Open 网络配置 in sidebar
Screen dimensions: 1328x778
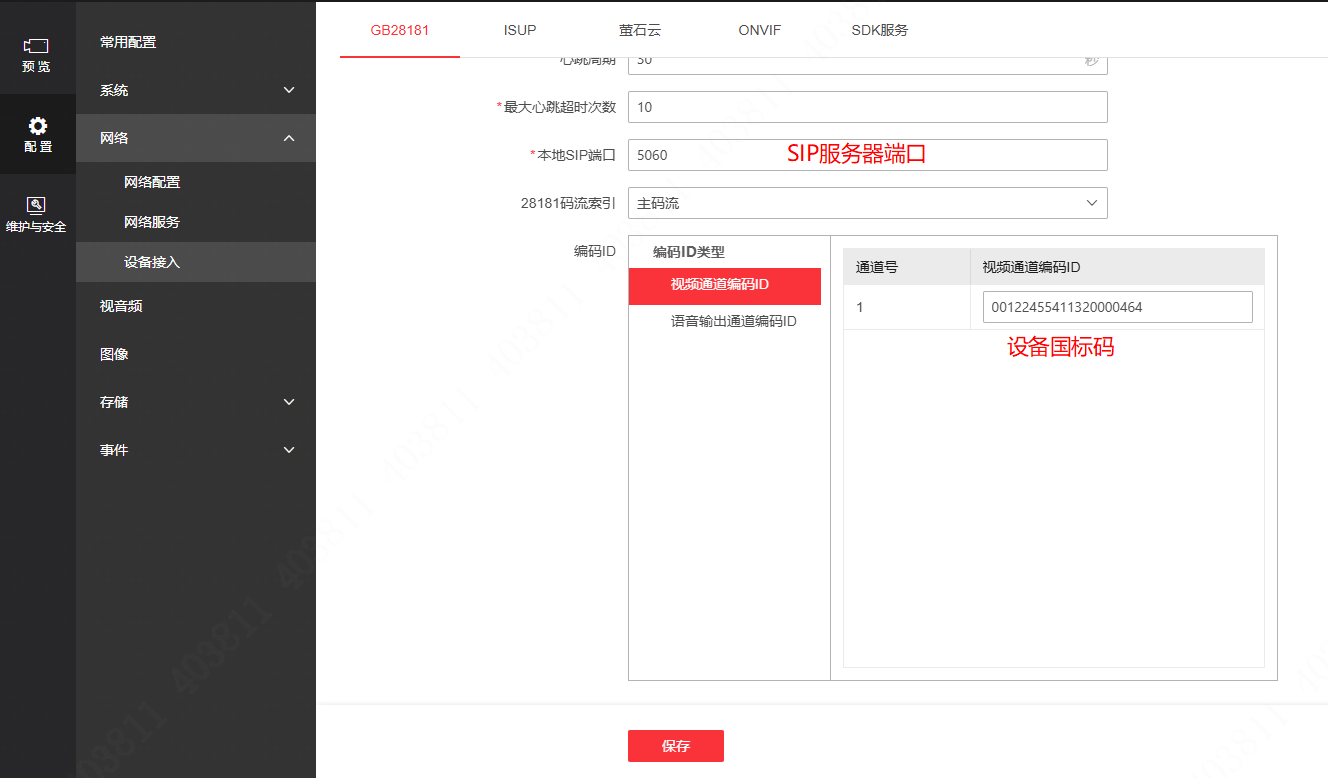[x=152, y=182]
